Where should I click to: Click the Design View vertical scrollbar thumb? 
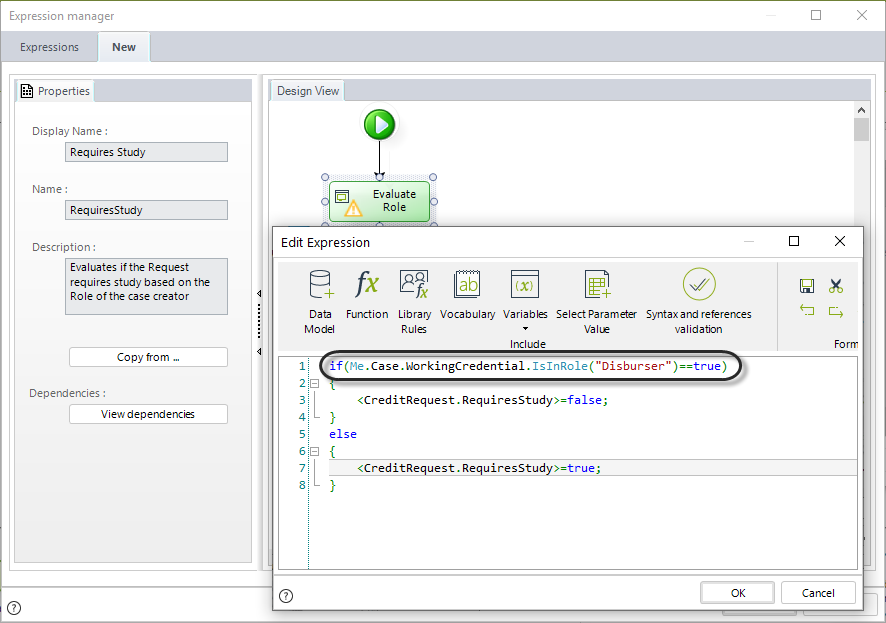pyautogui.click(x=861, y=129)
